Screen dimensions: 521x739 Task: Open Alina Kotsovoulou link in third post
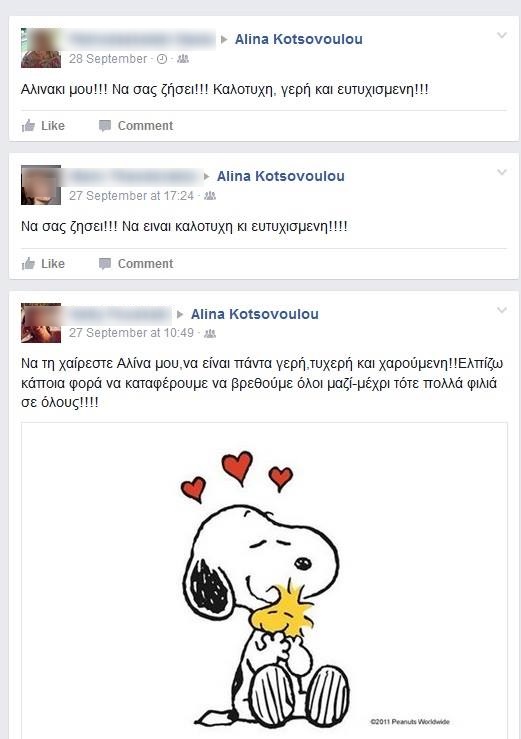pos(255,314)
